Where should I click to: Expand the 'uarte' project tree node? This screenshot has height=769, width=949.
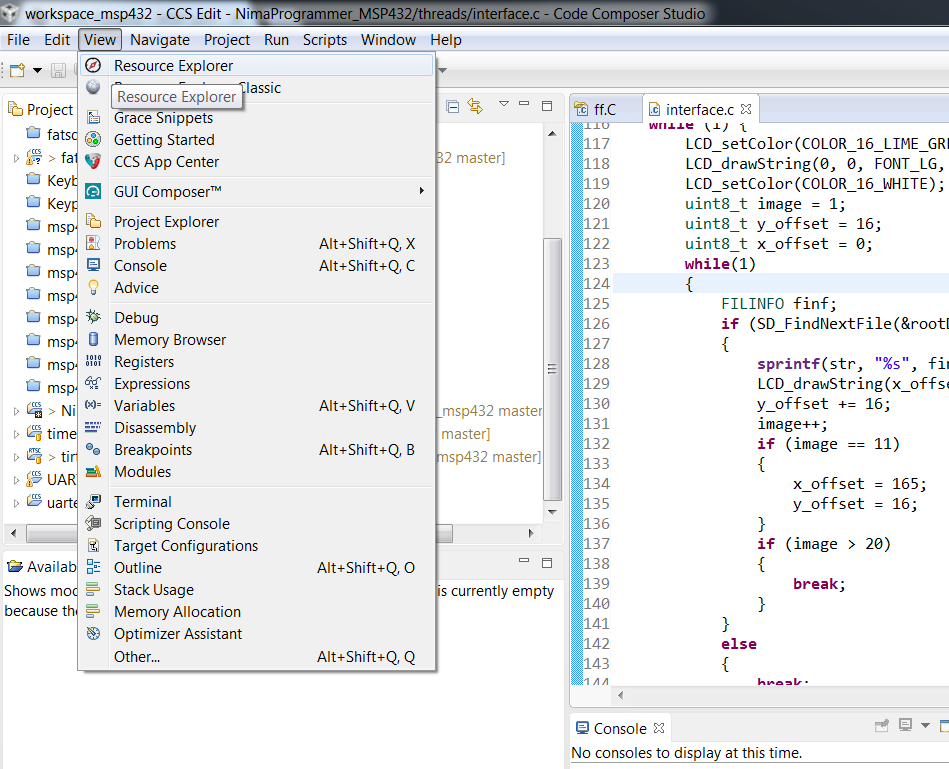tap(16, 503)
